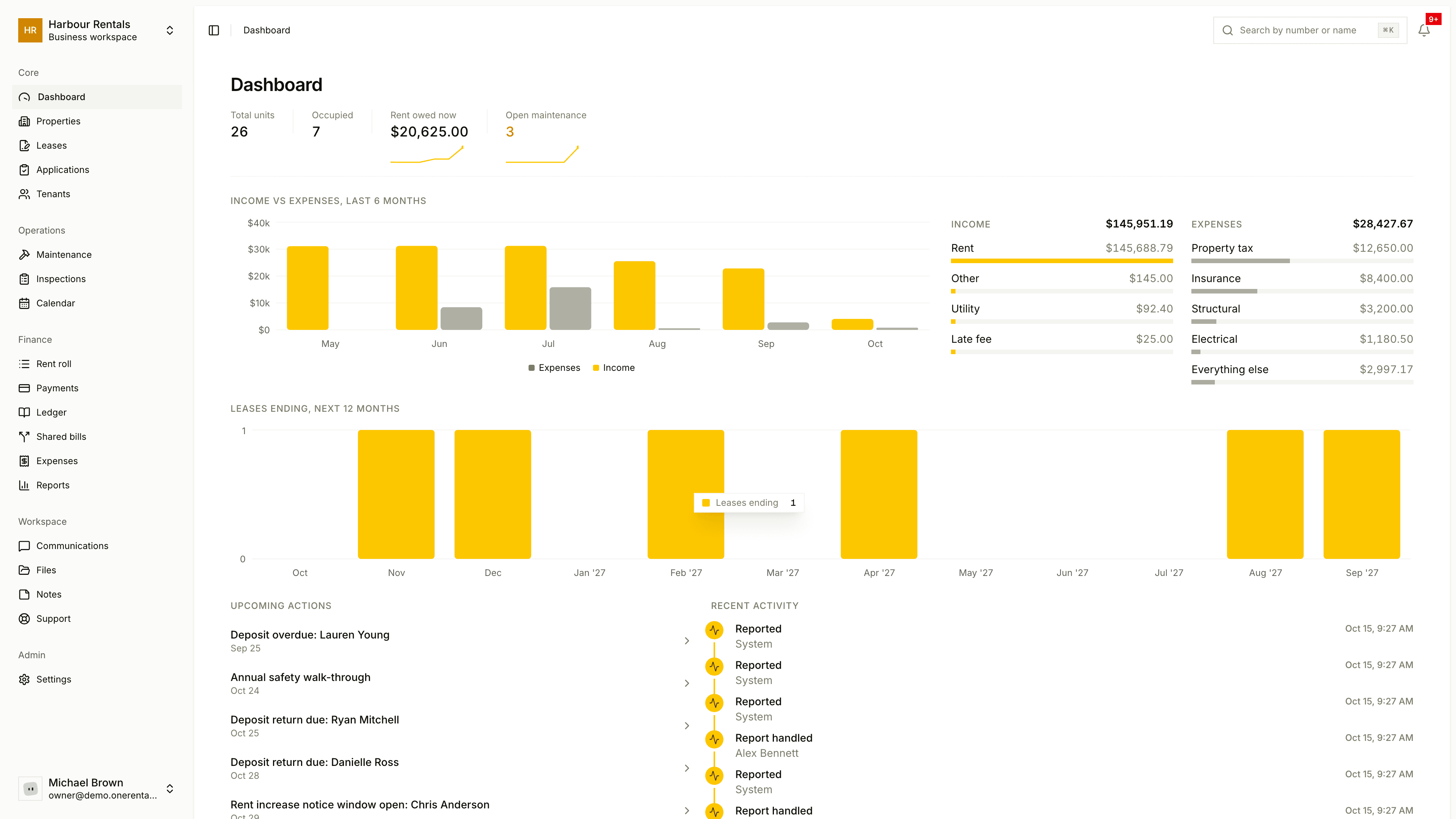Open the Notes menu item
This screenshot has height=819, width=1456.
[97, 594]
